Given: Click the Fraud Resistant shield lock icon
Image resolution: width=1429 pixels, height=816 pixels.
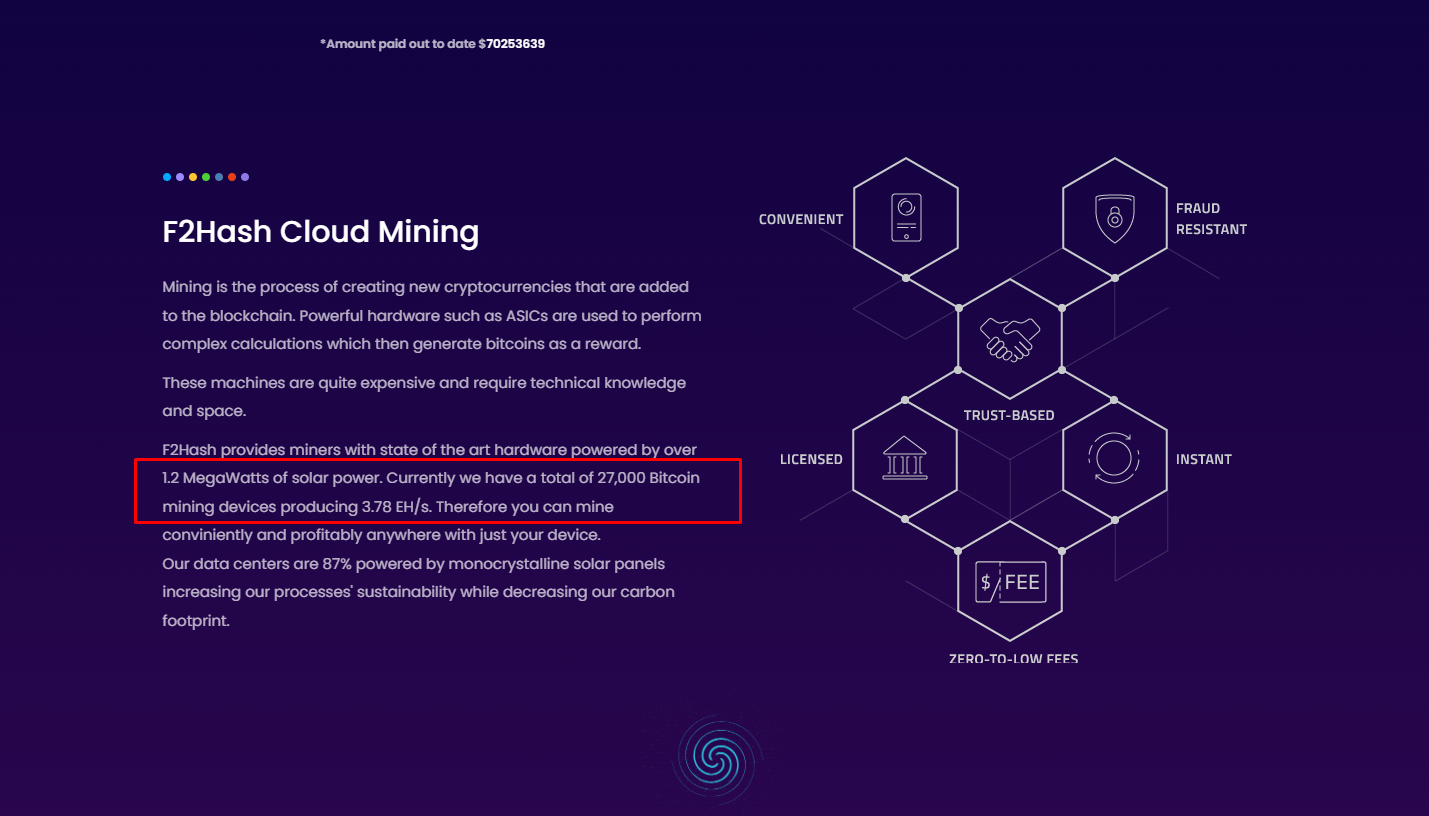Looking at the screenshot, I should pos(1115,217).
